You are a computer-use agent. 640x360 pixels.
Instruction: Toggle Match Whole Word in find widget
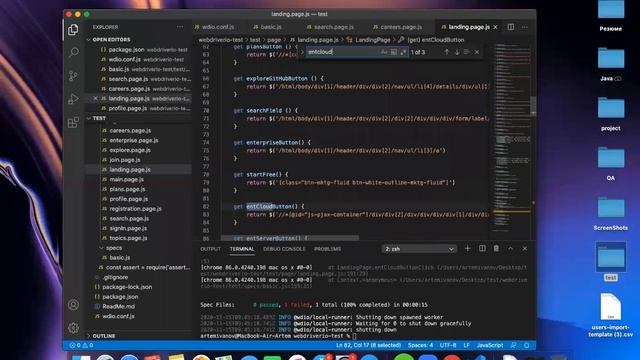pyautogui.click(x=393, y=52)
